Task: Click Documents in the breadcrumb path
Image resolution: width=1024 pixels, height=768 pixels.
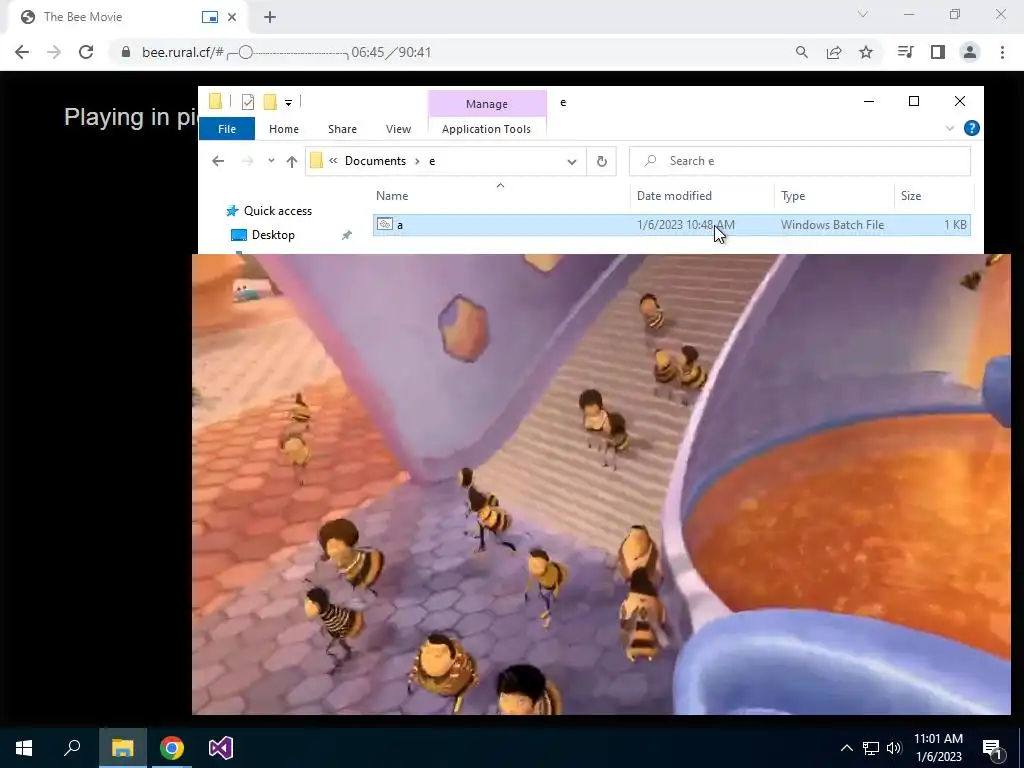Action: click(375, 161)
